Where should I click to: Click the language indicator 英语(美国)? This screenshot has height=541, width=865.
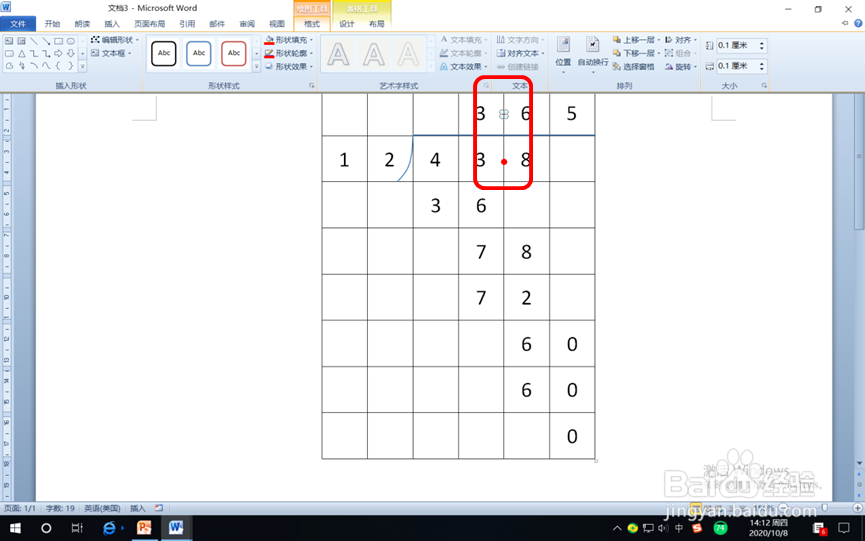(x=102, y=508)
